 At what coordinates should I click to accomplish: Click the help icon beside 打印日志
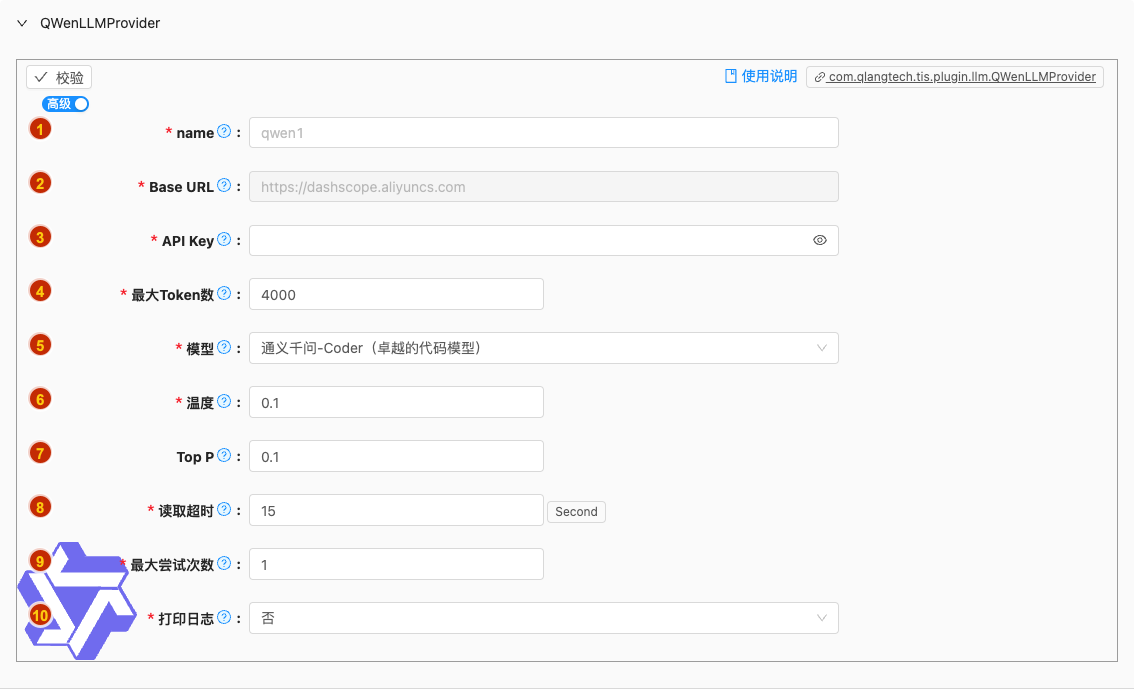pyautogui.click(x=224, y=618)
